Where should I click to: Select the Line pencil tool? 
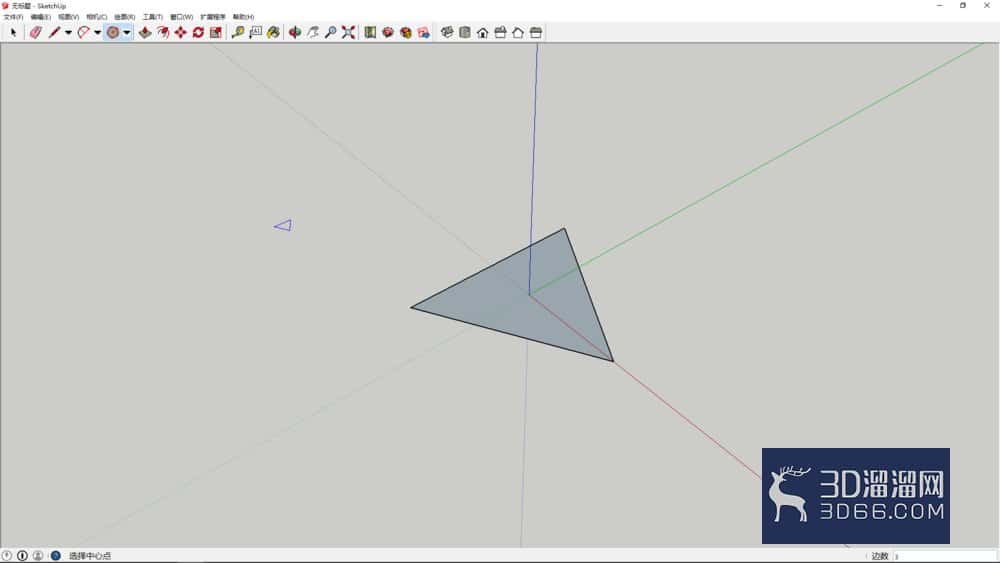click(x=54, y=33)
